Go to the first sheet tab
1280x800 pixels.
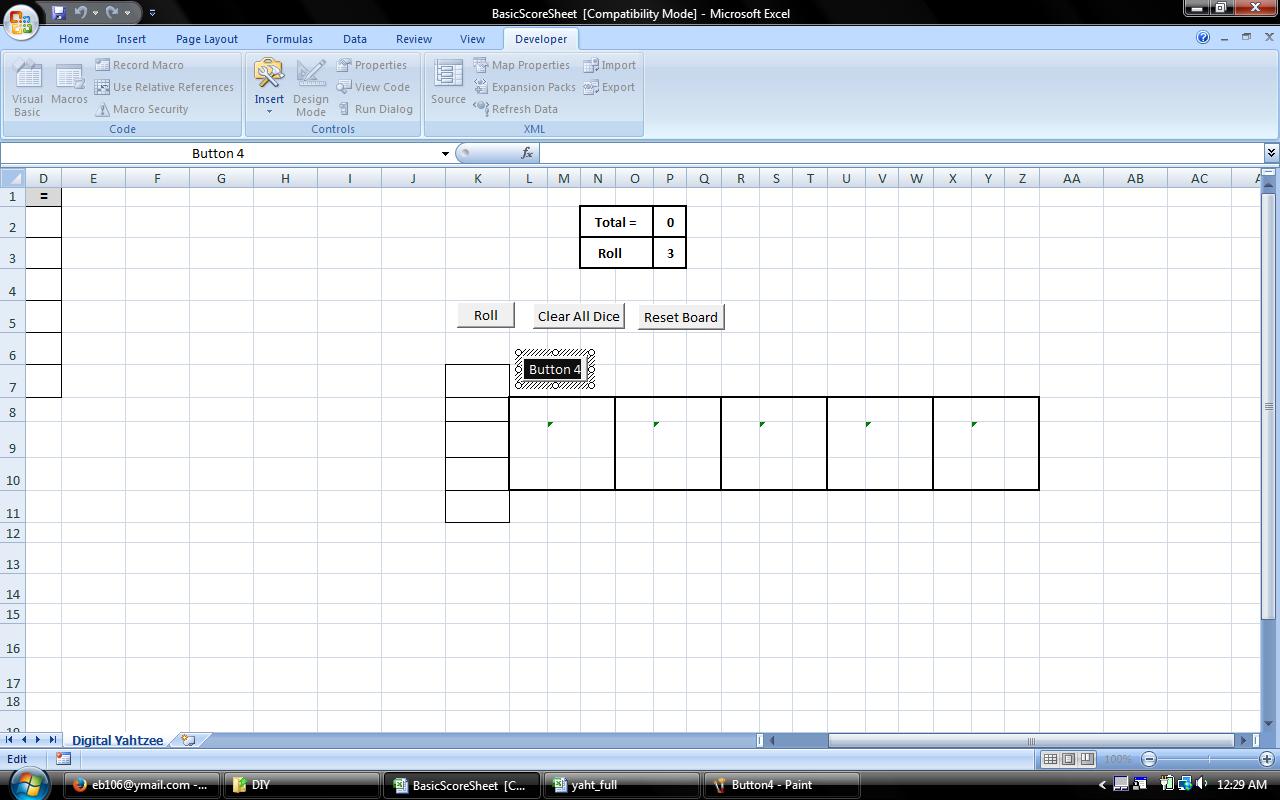click(9, 740)
